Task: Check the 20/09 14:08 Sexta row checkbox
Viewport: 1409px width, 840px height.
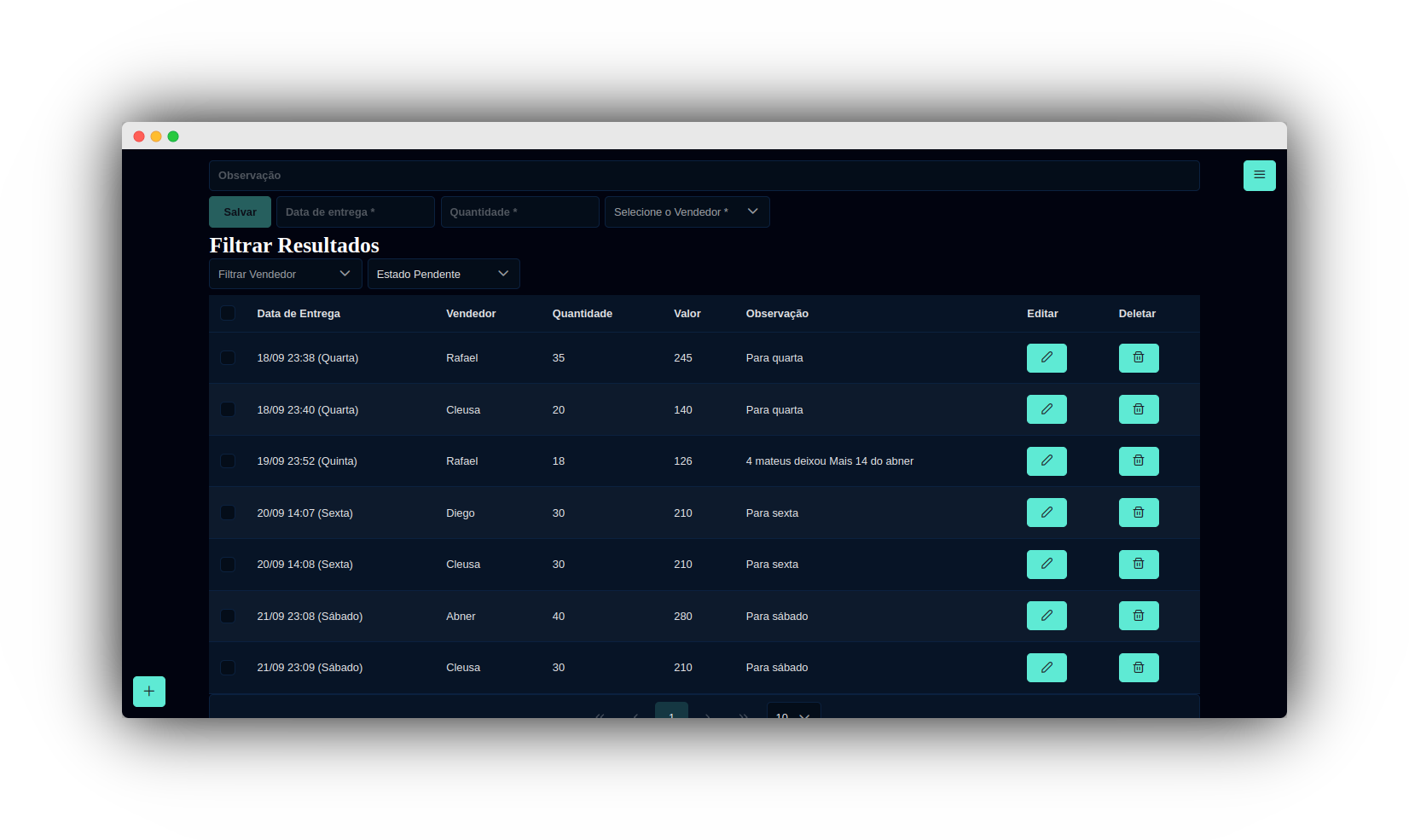Action: [228, 565]
